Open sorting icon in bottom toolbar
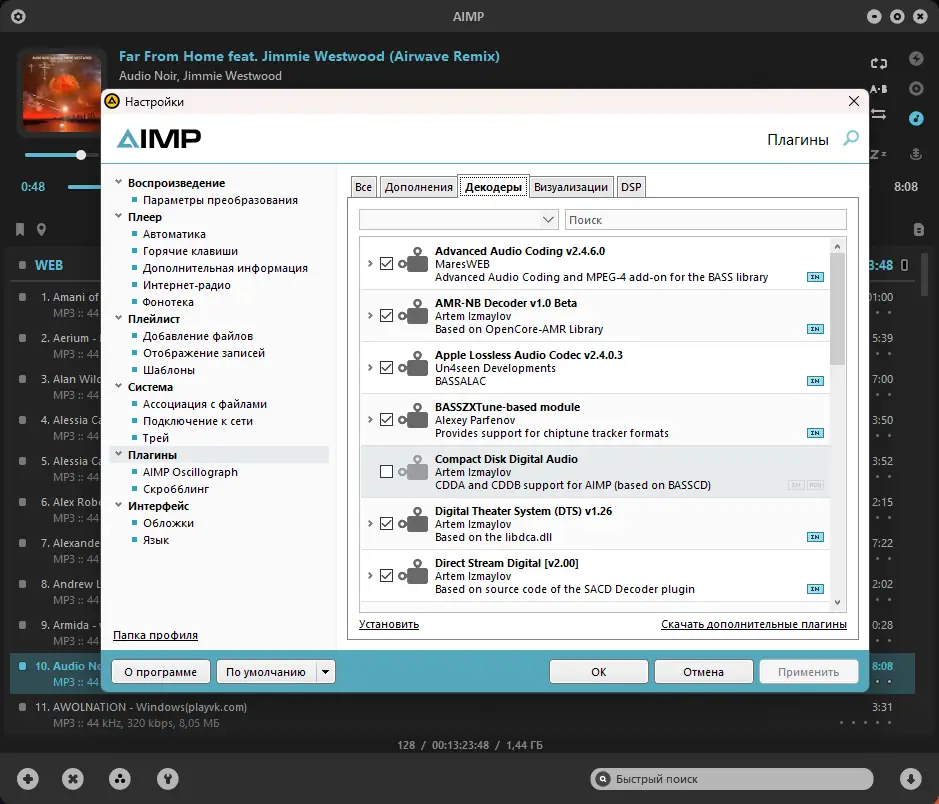Image resolution: width=939 pixels, height=804 pixels. point(120,779)
